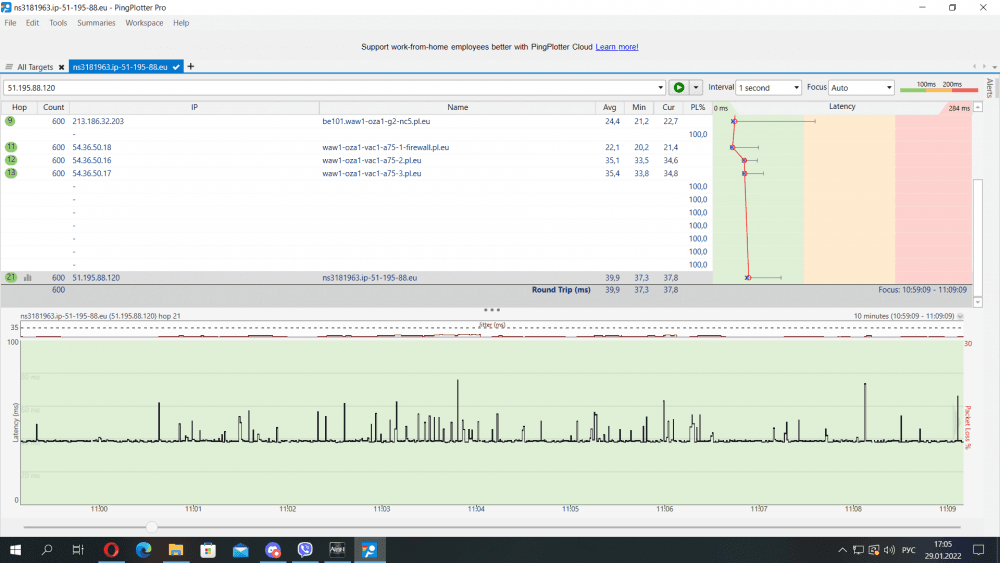Image resolution: width=1000 pixels, height=563 pixels.
Task: Open the Workspace menu
Action: click(144, 22)
